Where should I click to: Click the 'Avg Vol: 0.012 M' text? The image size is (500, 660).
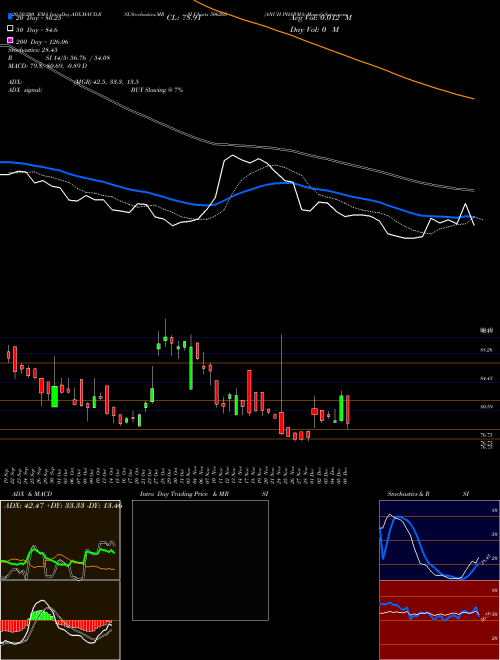(x=321, y=18)
